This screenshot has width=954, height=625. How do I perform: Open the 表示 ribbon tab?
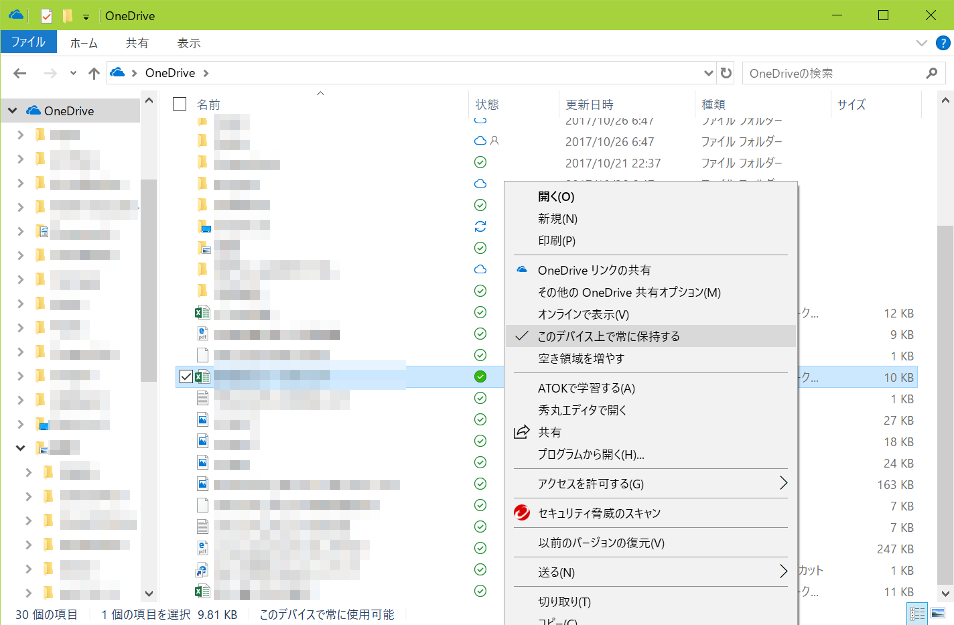(x=189, y=43)
